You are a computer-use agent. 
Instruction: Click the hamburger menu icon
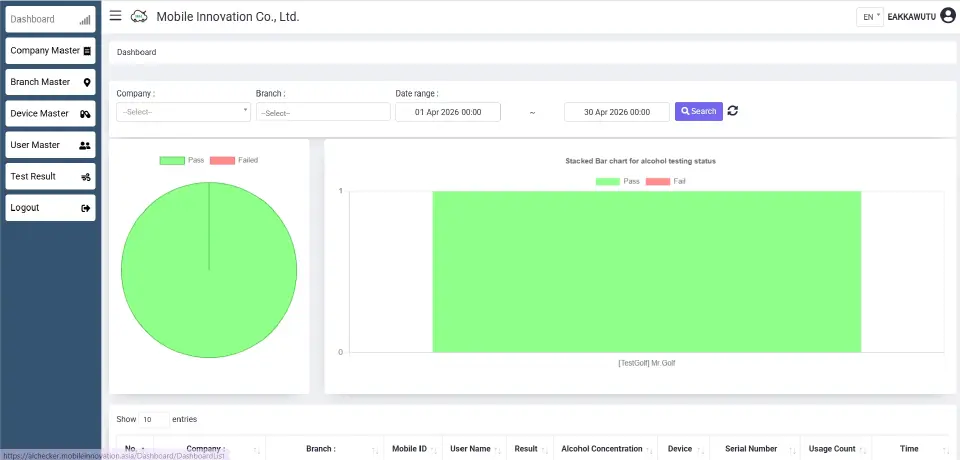116,16
